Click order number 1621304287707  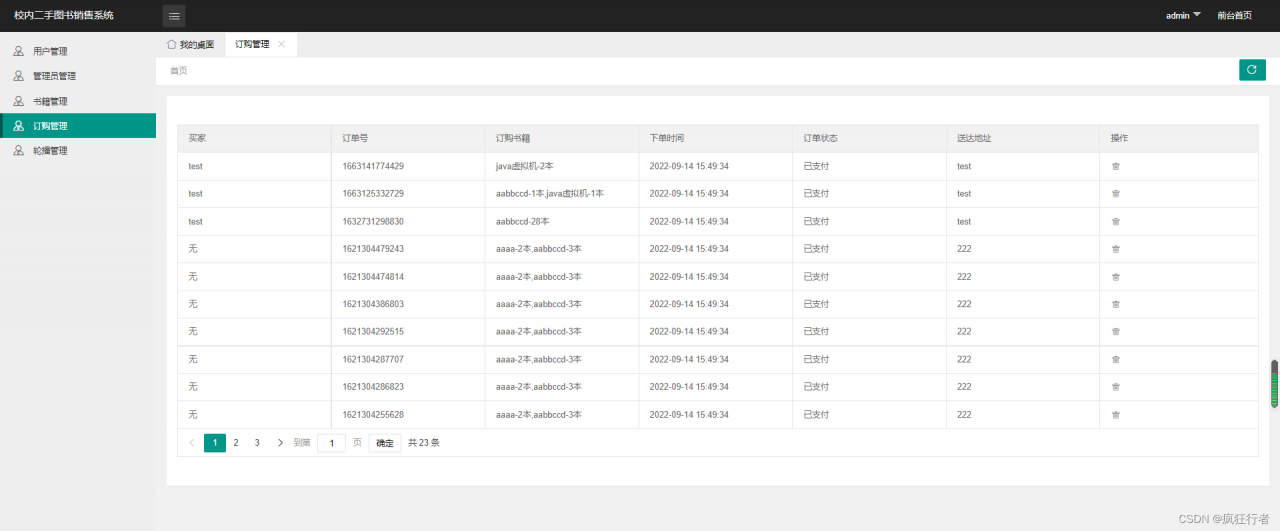(x=373, y=359)
